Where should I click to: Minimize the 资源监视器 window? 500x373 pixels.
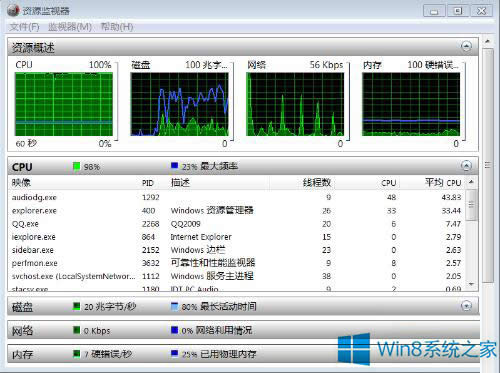pyautogui.click(x=434, y=11)
